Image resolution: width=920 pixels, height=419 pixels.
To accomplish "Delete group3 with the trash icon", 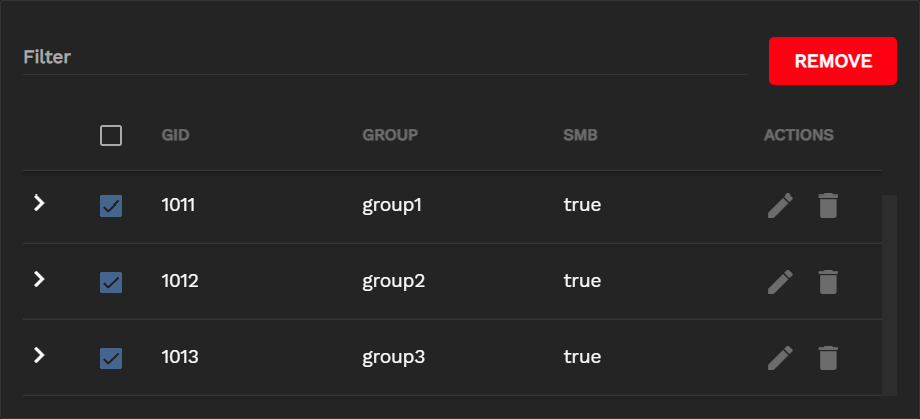I will pyautogui.click(x=827, y=357).
